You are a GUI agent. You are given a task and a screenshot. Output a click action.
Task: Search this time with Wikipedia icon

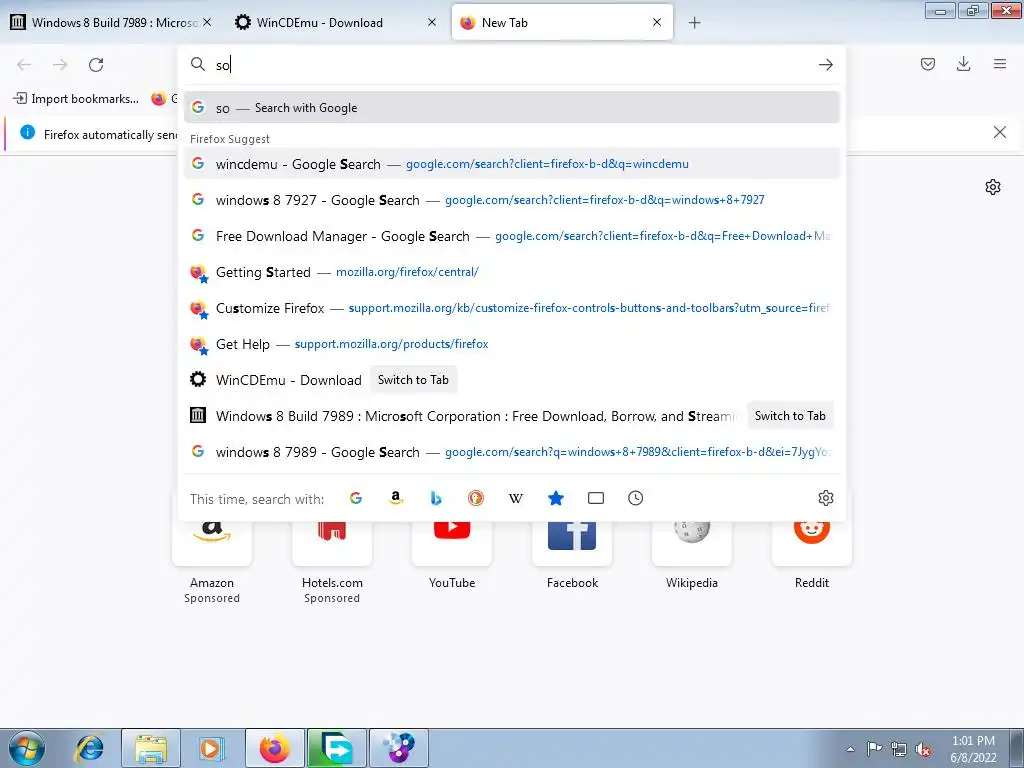pyautogui.click(x=515, y=498)
